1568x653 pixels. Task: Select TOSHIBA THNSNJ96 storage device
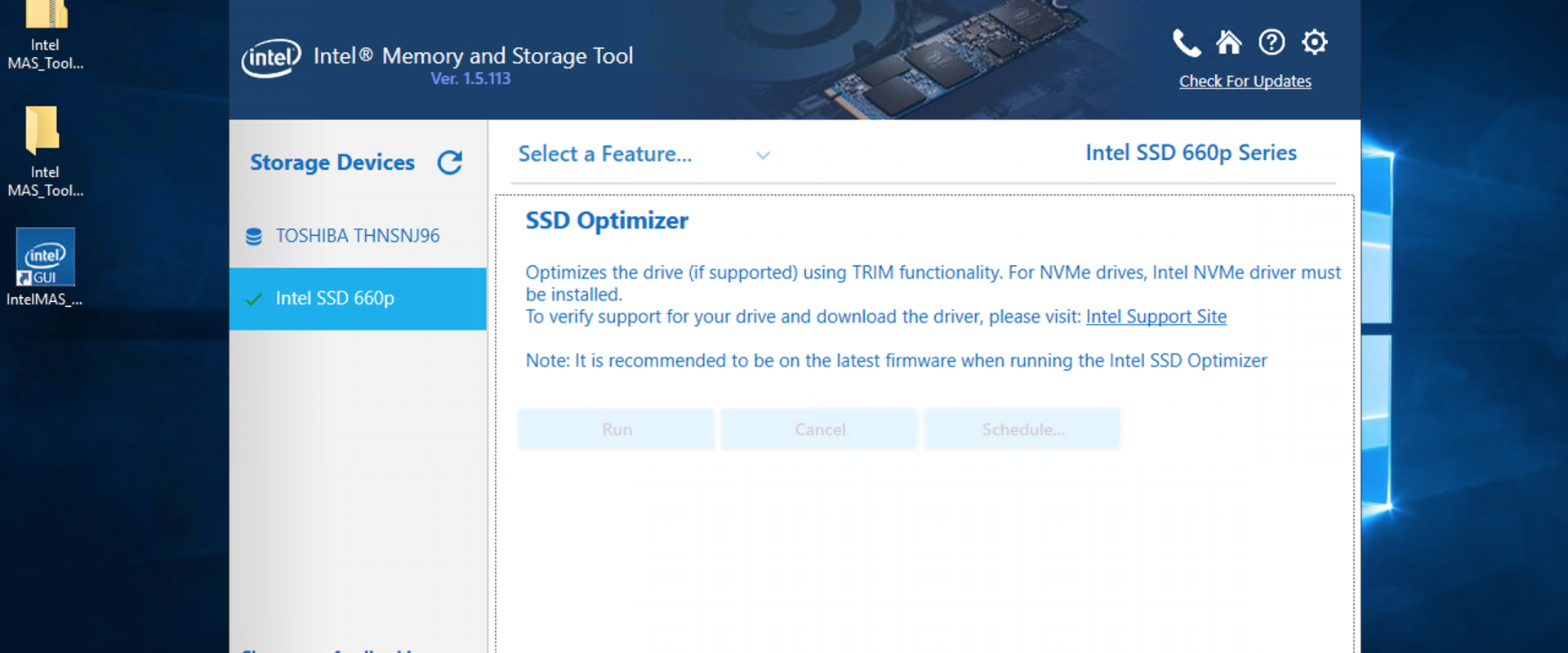click(x=358, y=236)
